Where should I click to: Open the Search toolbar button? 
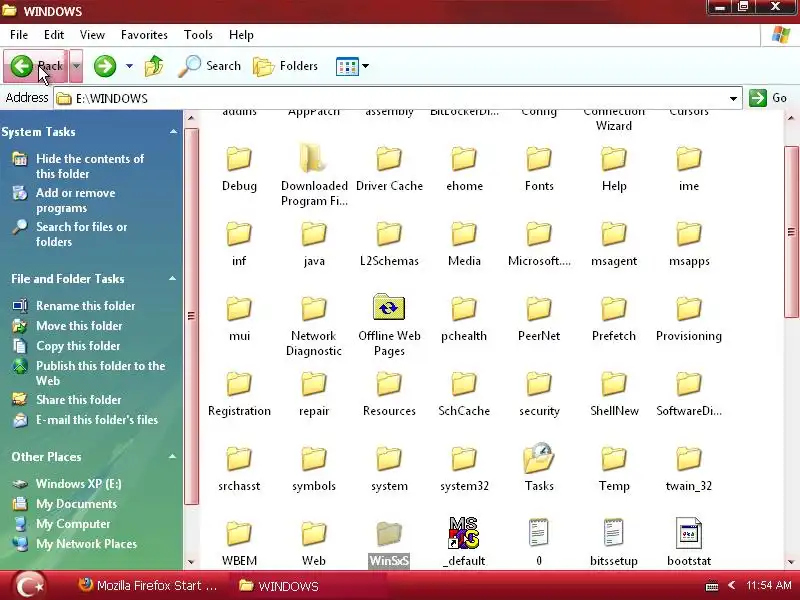tap(210, 66)
